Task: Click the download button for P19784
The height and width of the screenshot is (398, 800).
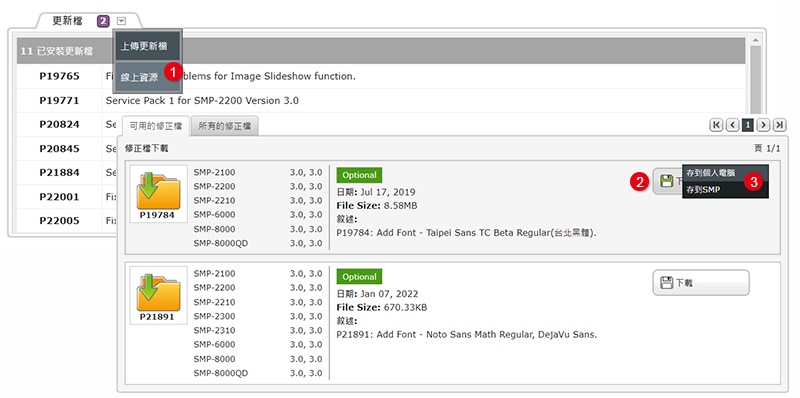Action: tap(667, 181)
